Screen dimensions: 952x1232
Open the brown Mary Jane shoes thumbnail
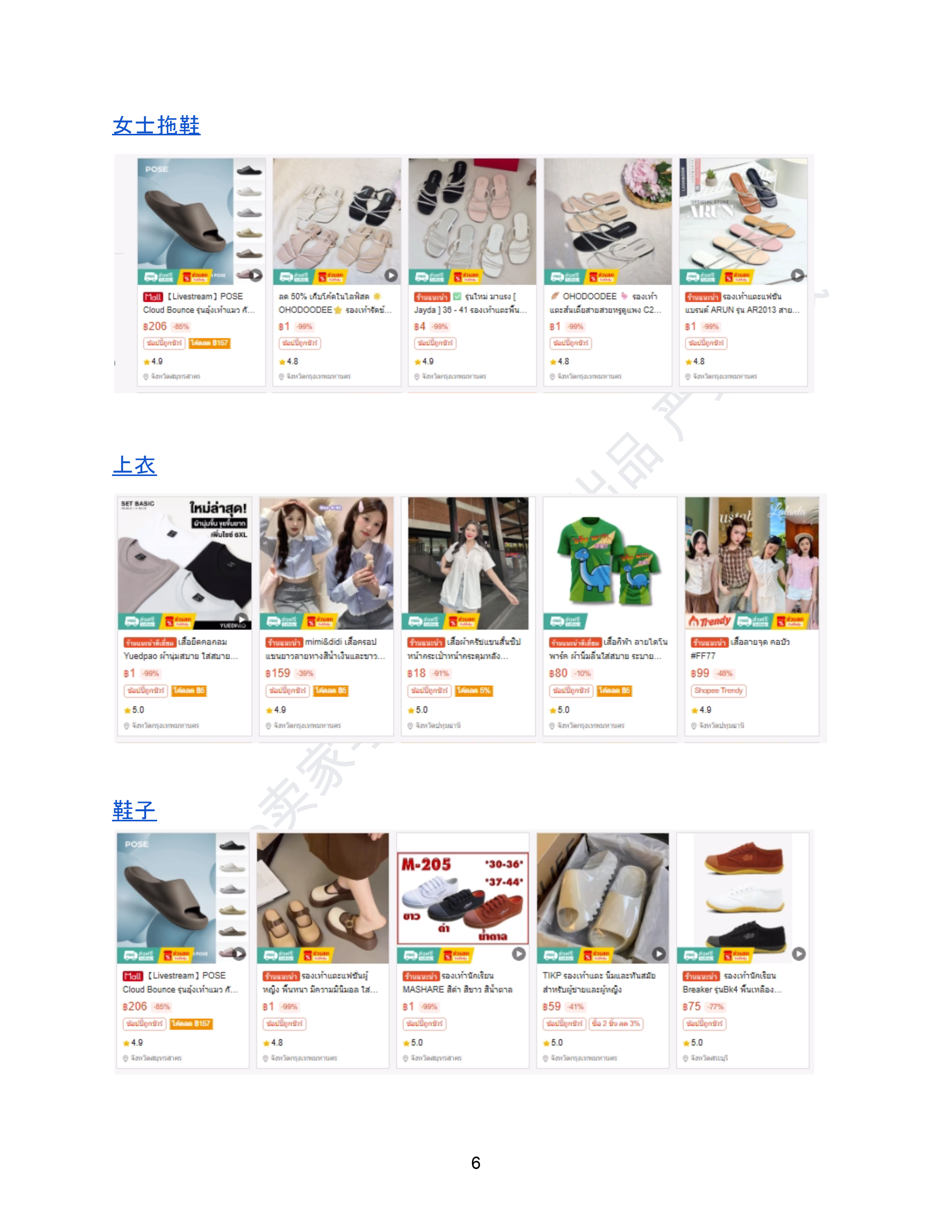(x=323, y=898)
